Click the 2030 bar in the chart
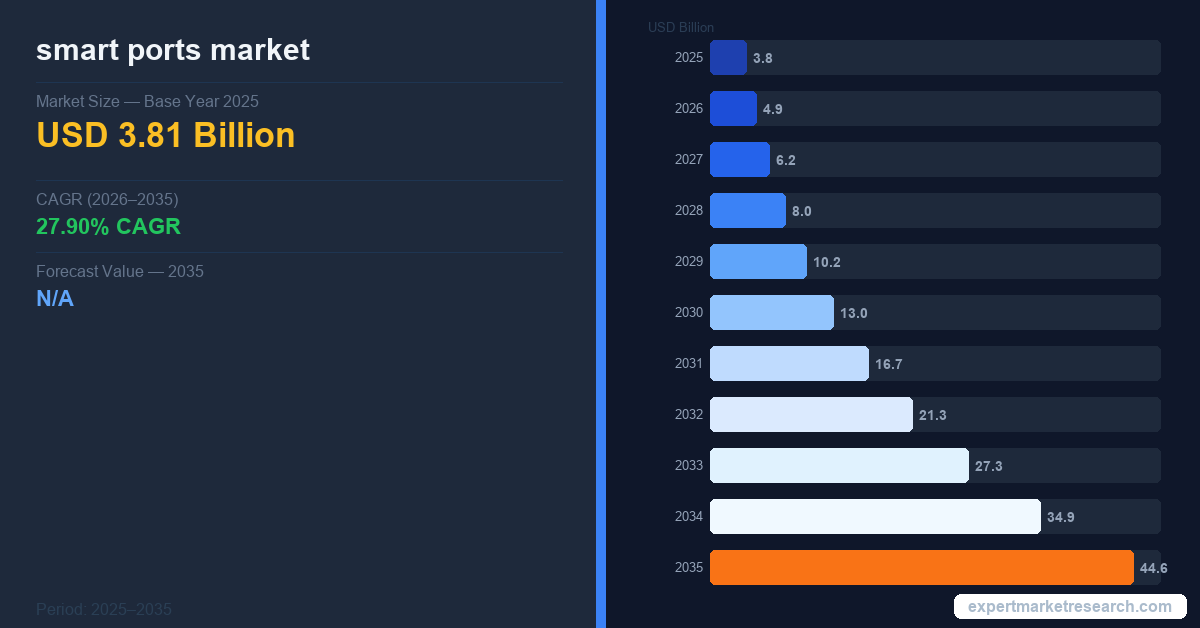This screenshot has height=628, width=1200. [x=771, y=313]
